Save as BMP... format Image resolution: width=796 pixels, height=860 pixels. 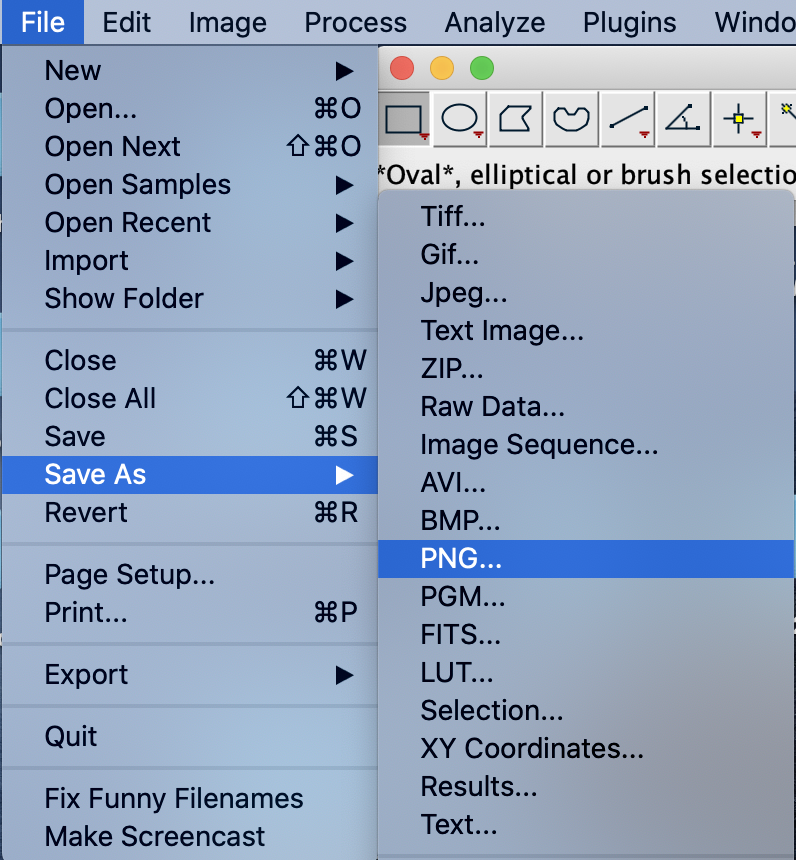(x=586, y=521)
